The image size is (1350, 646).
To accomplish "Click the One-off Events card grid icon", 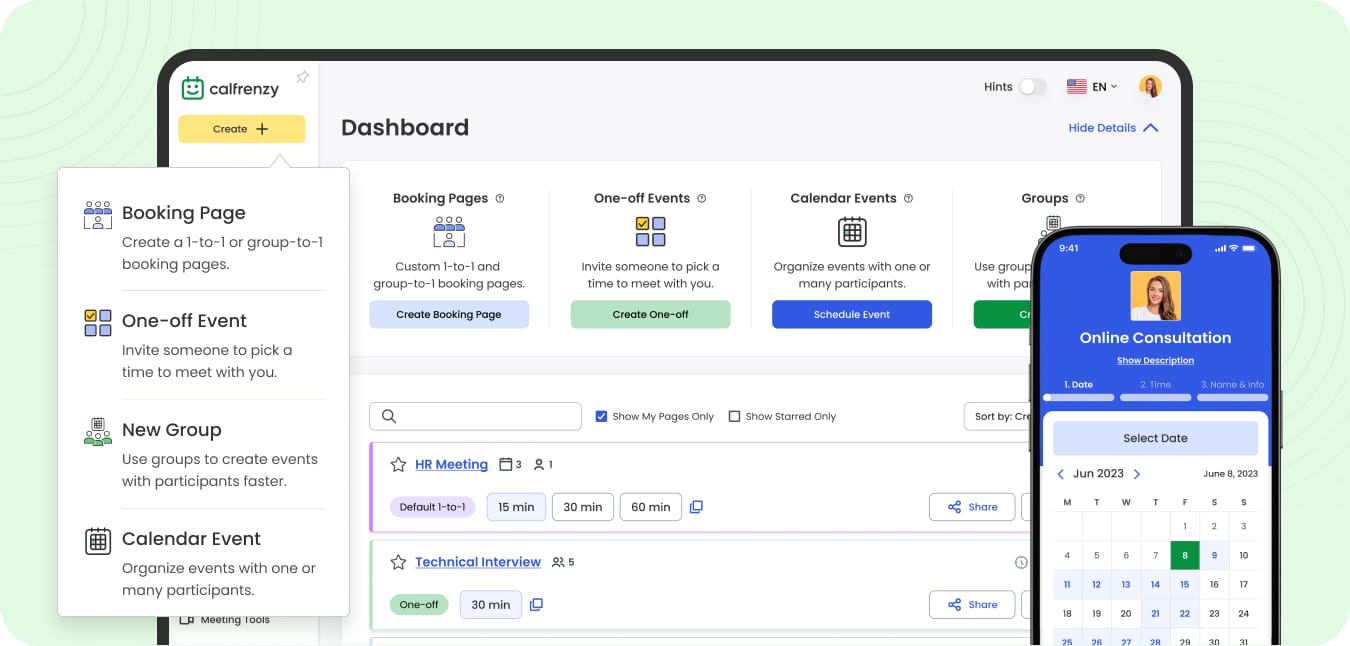I will [651, 232].
